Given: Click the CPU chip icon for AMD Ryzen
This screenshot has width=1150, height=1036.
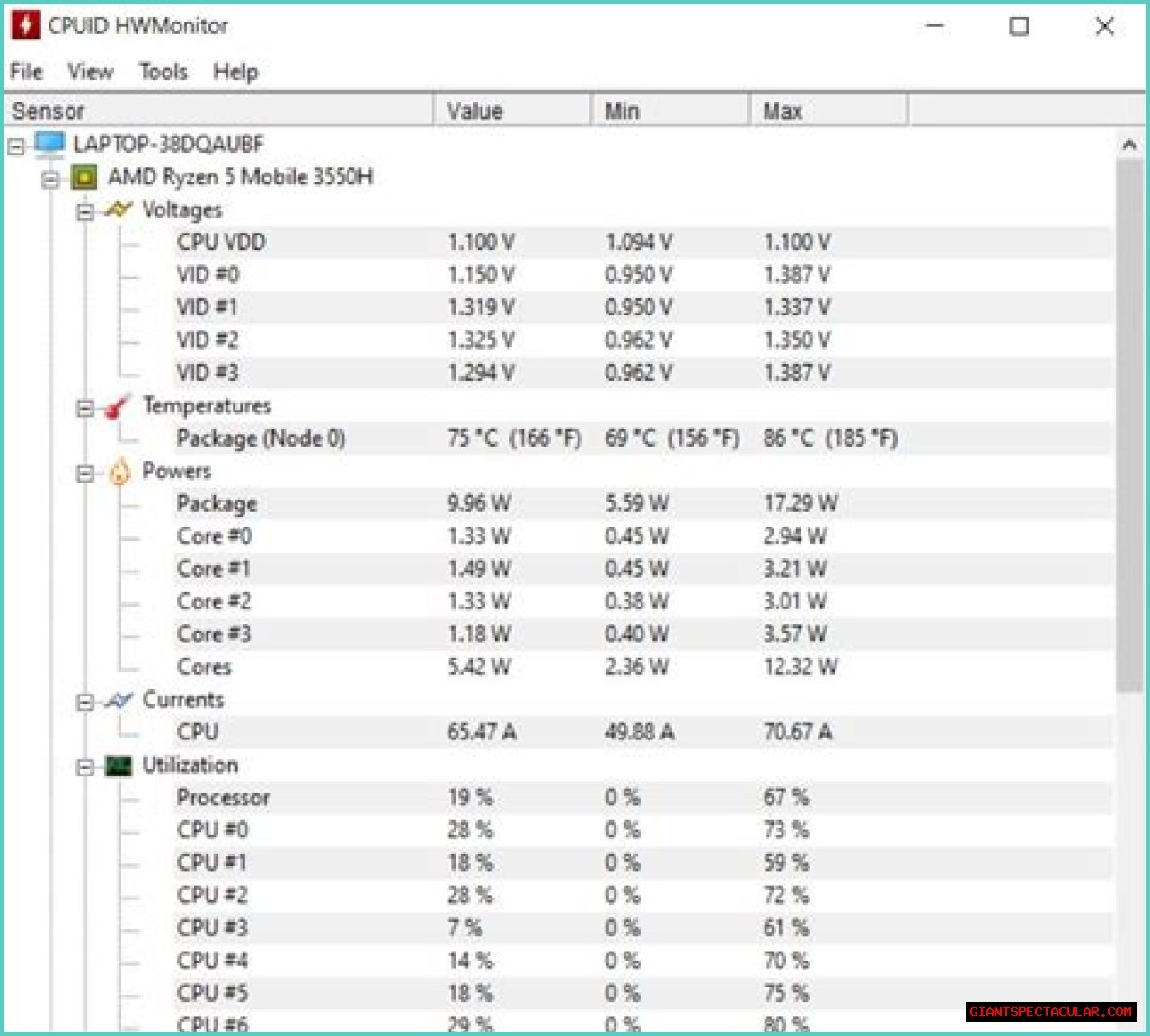Looking at the screenshot, I should (84, 177).
